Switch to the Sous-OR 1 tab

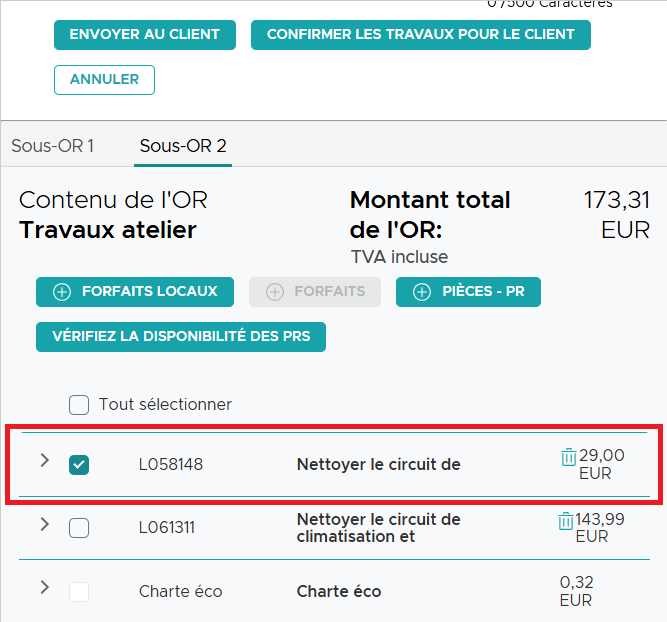click(52, 146)
